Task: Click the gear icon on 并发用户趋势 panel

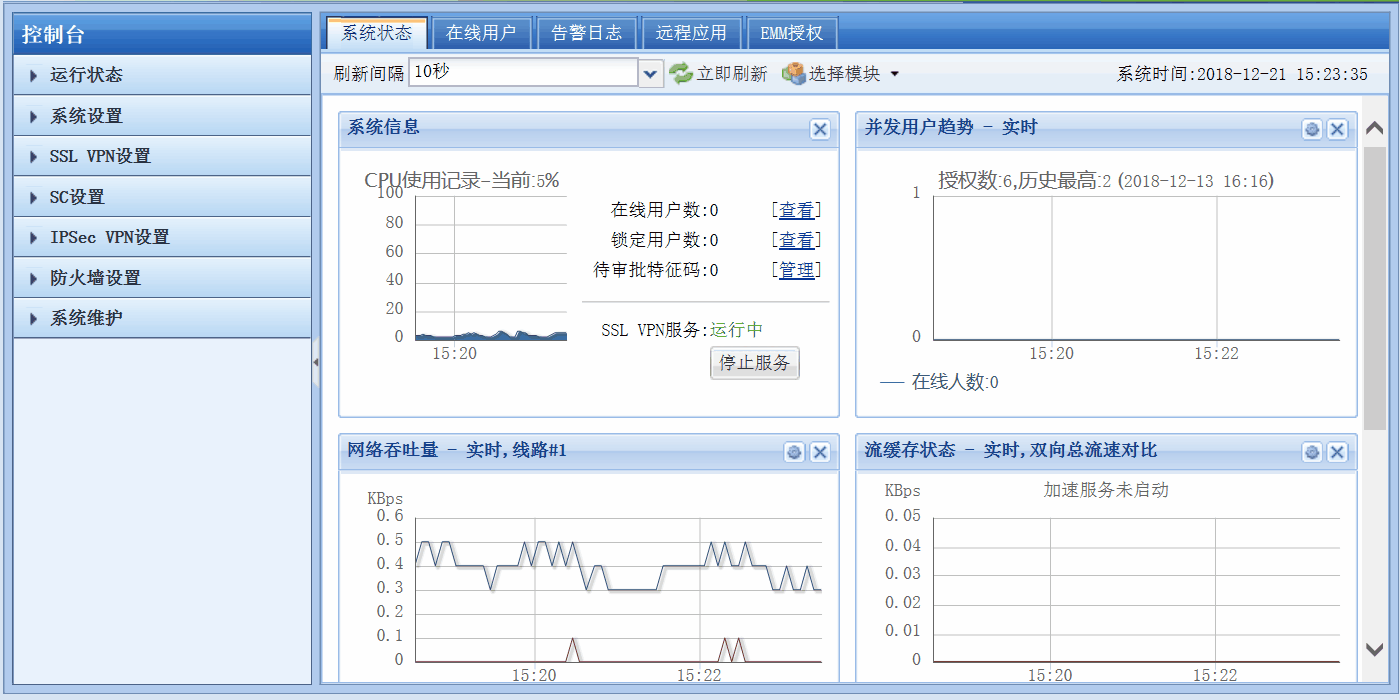Action: coord(1311,129)
